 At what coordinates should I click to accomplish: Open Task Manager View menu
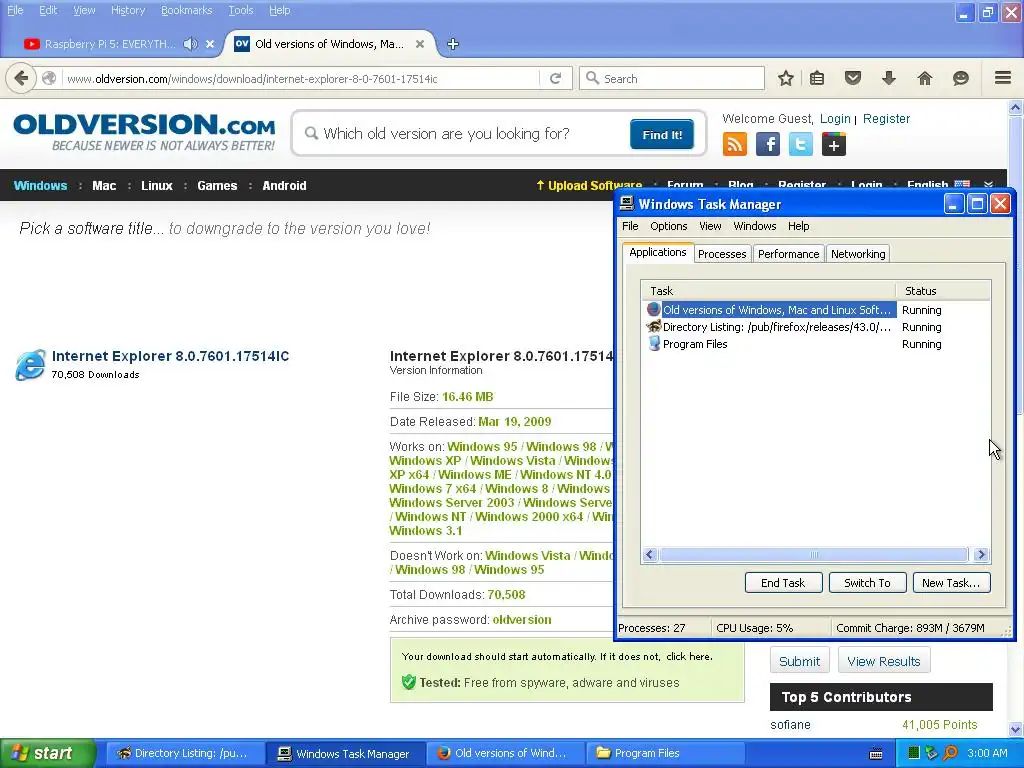click(711, 226)
